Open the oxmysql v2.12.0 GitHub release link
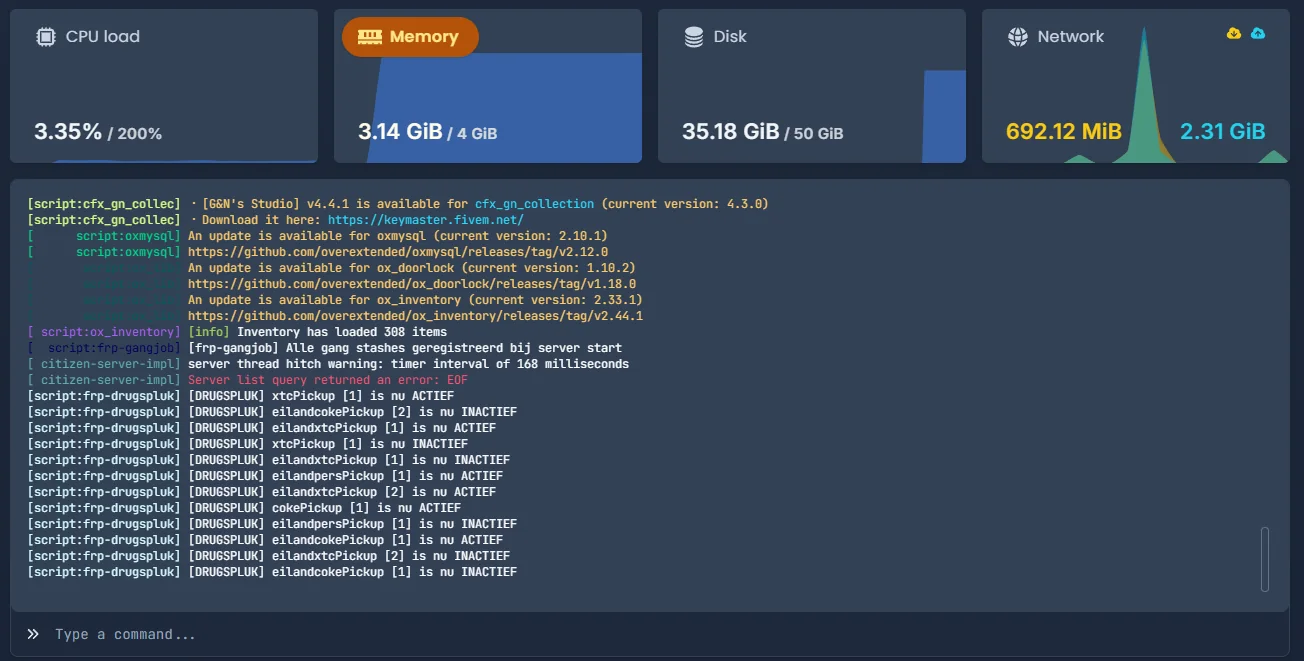The height and width of the screenshot is (661, 1304). 398,252
